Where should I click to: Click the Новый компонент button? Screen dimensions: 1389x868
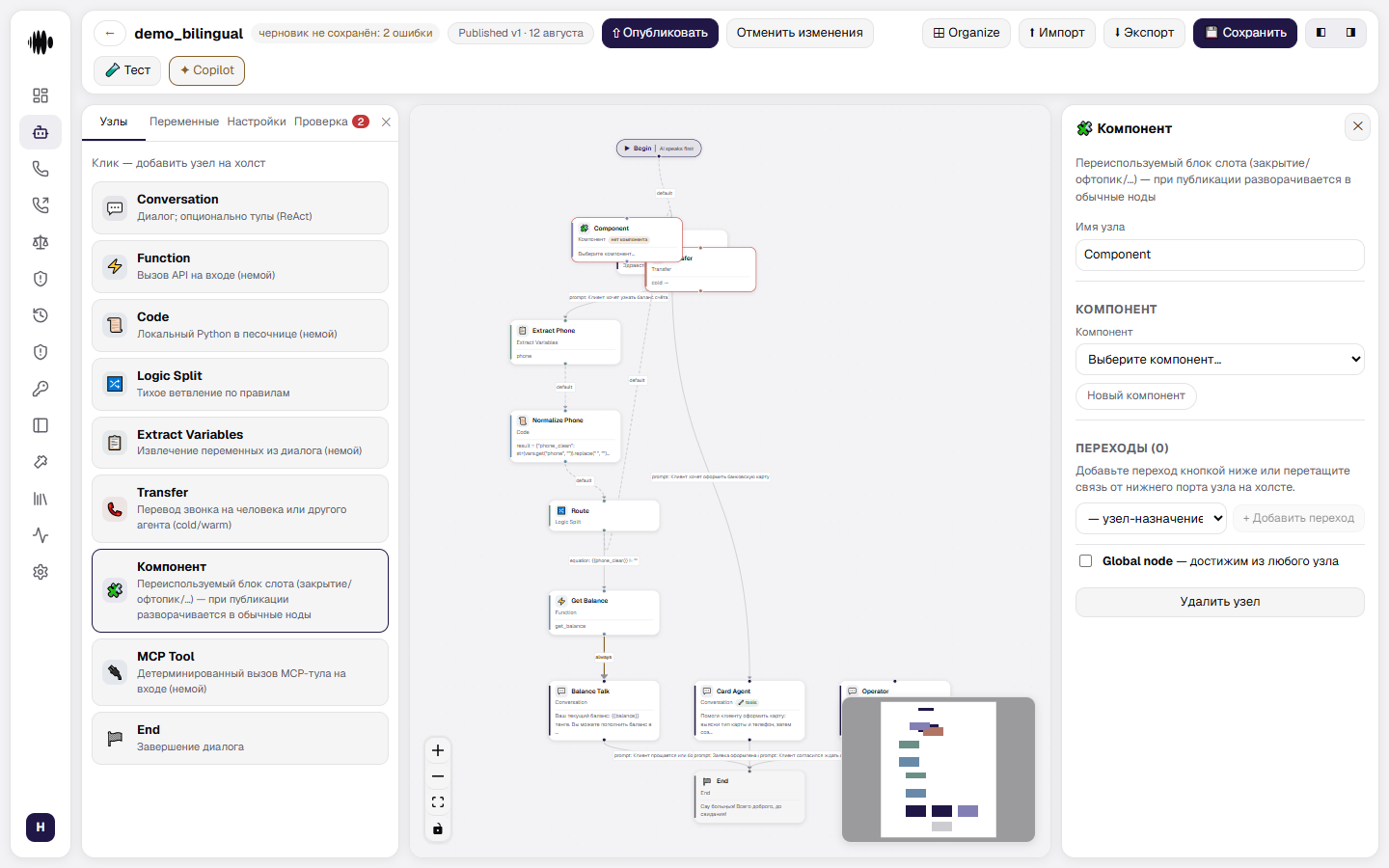coord(1136,395)
